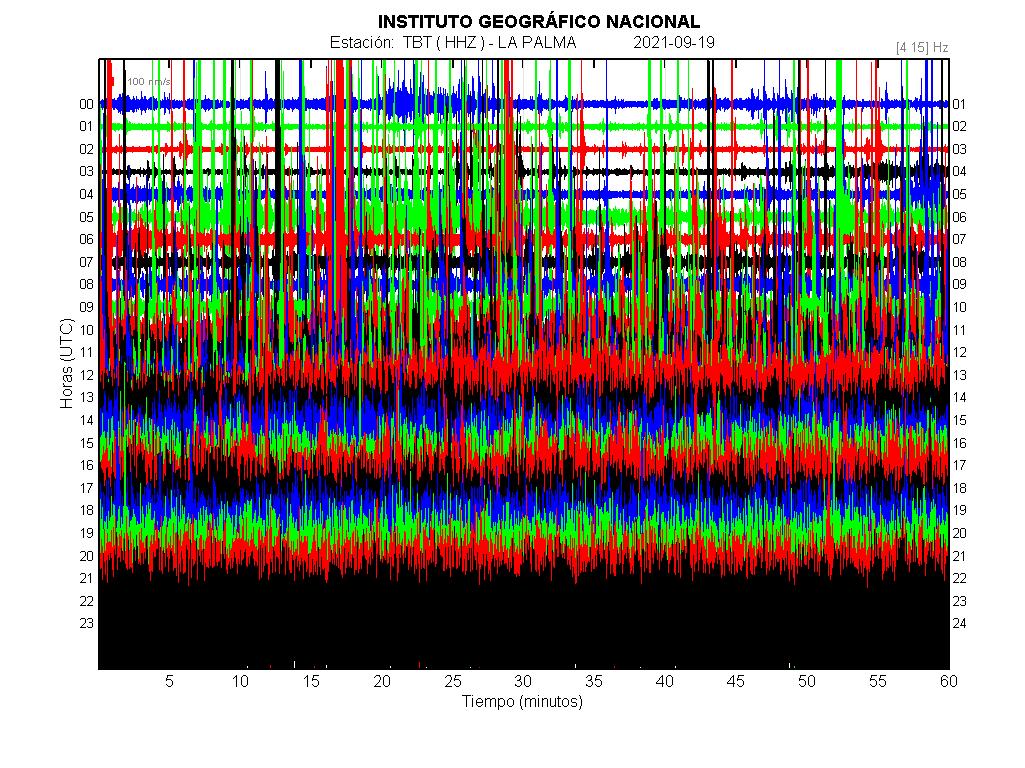Click the [4 15] Hz filter label

[922, 47]
